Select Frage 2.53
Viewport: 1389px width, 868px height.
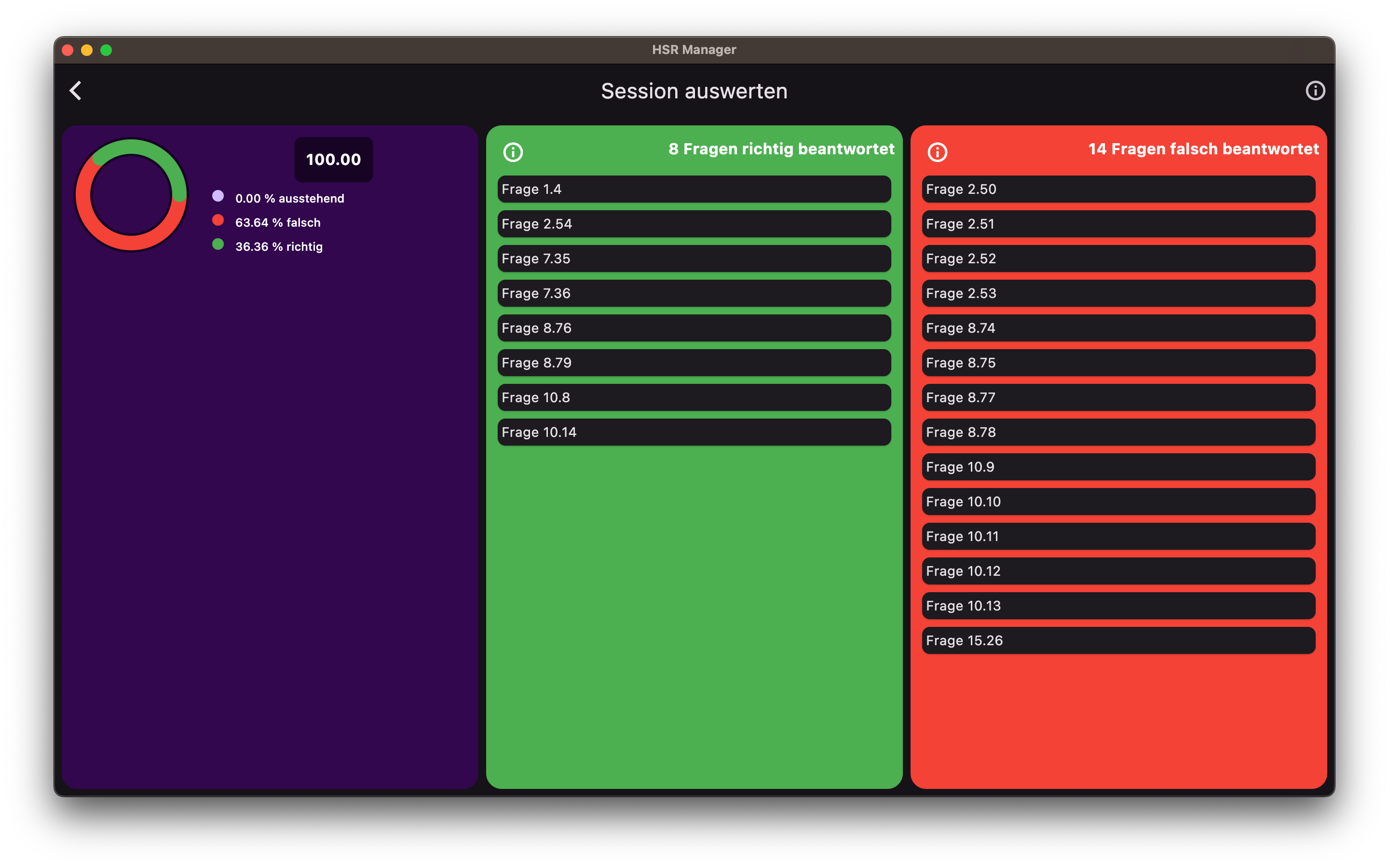(1118, 293)
